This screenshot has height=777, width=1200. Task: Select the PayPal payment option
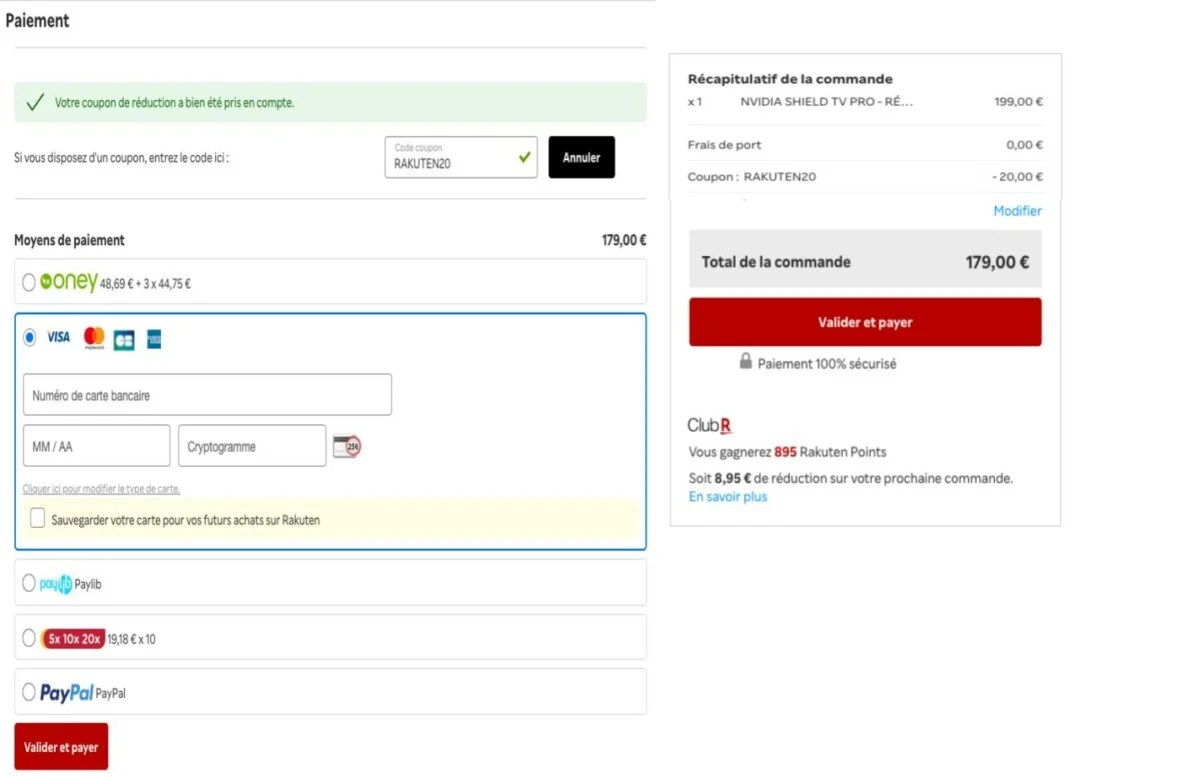pyautogui.click(x=29, y=692)
